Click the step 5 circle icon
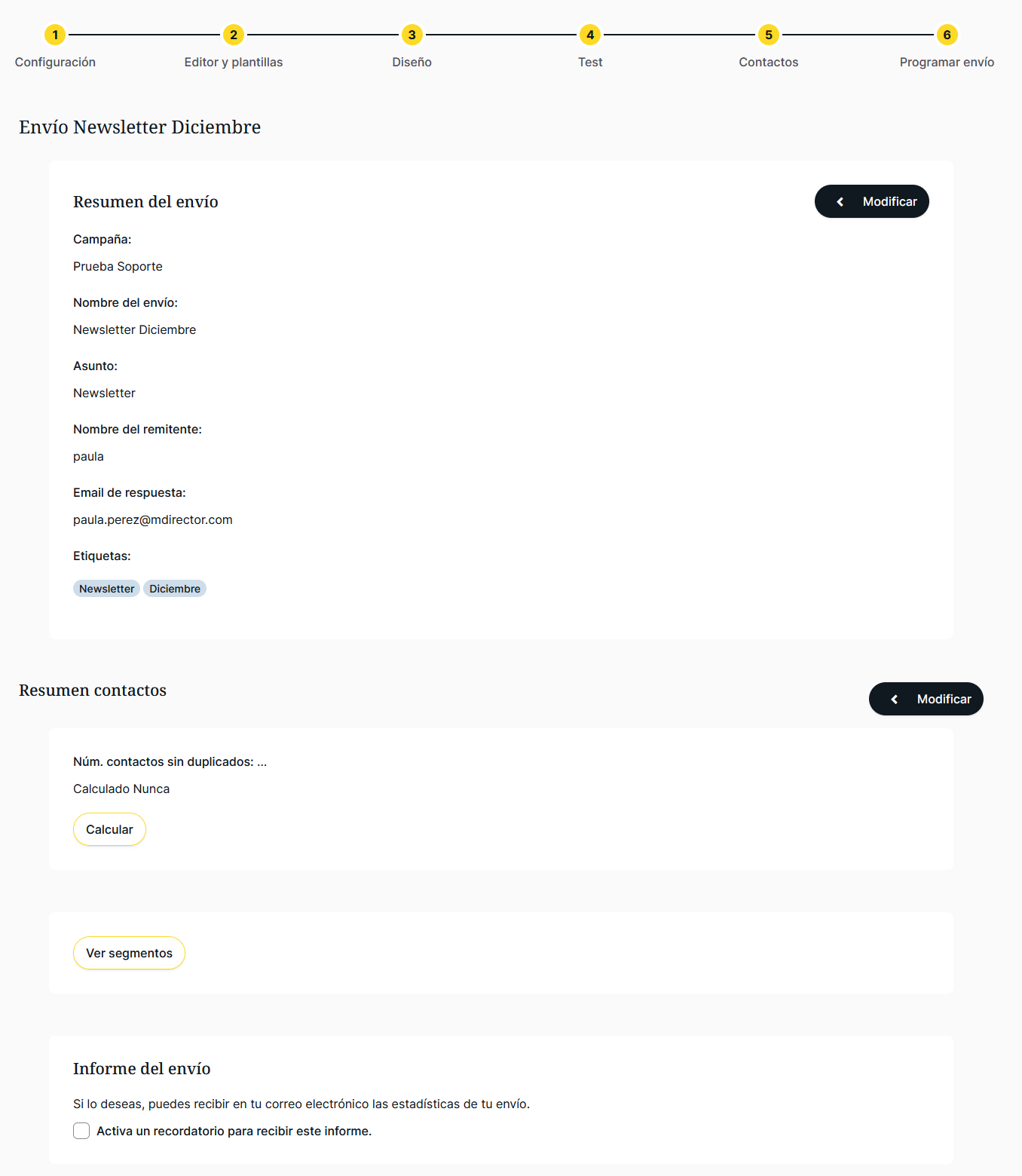Image resolution: width=1022 pixels, height=1176 pixels. pyautogui.click(x=769, y=35)
